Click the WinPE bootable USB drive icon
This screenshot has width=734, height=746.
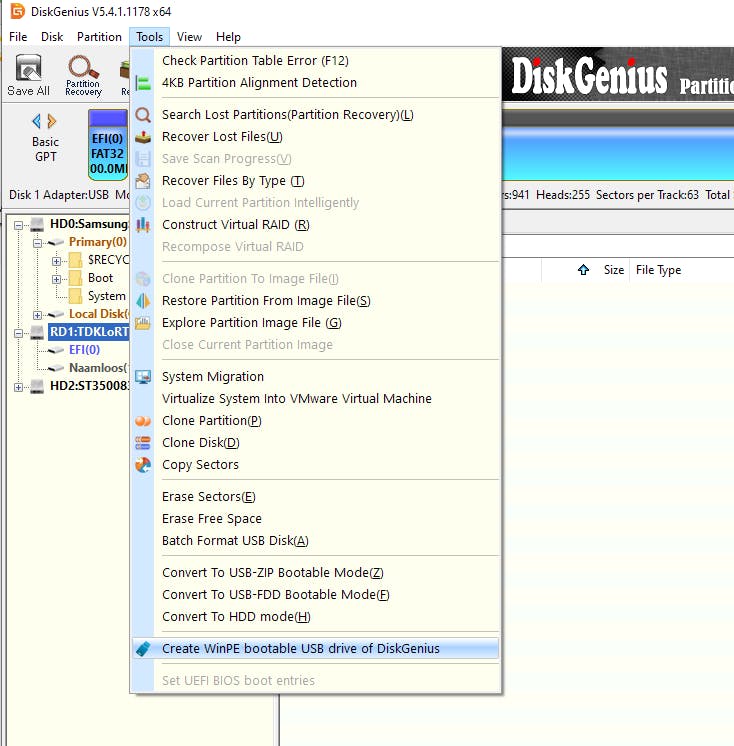click(x=143, y=648)
